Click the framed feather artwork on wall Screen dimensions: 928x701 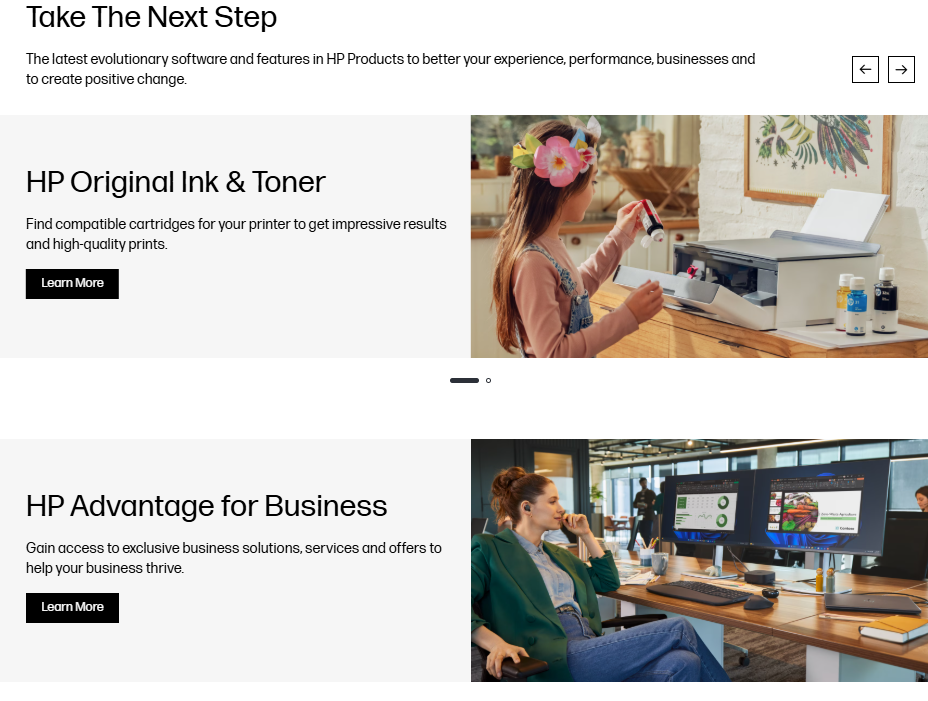[x=818, y=157]
